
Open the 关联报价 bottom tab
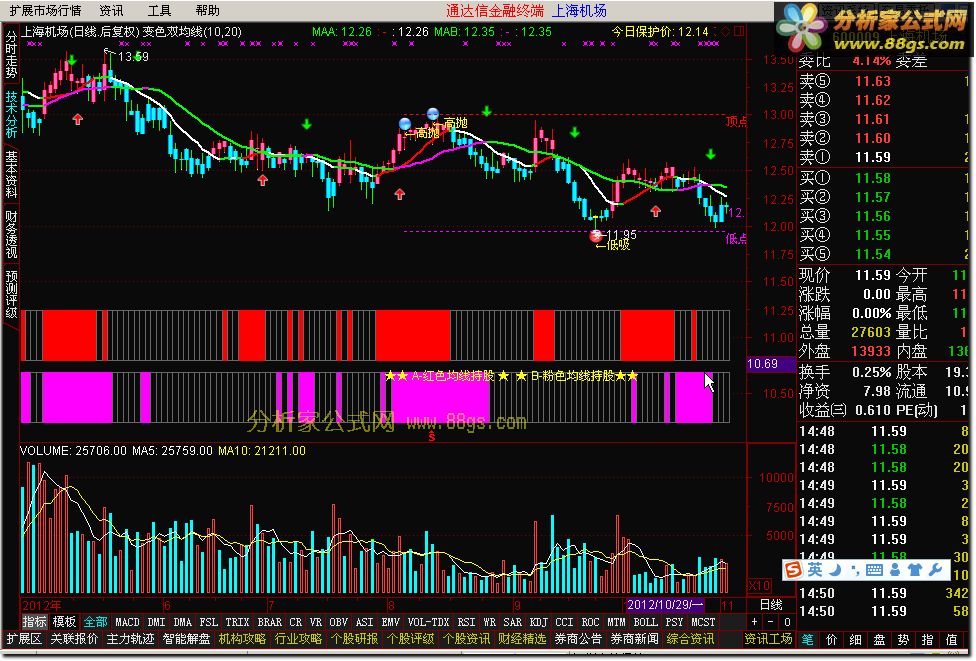[74, 639]
